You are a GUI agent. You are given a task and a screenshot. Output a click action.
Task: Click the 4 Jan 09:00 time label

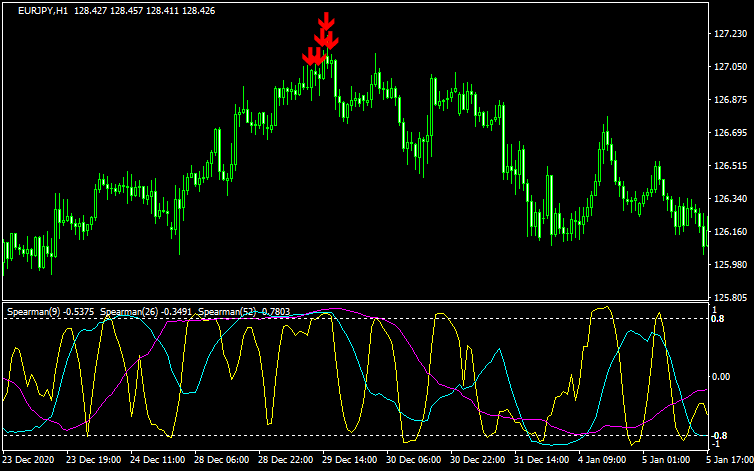coord(609,461)
